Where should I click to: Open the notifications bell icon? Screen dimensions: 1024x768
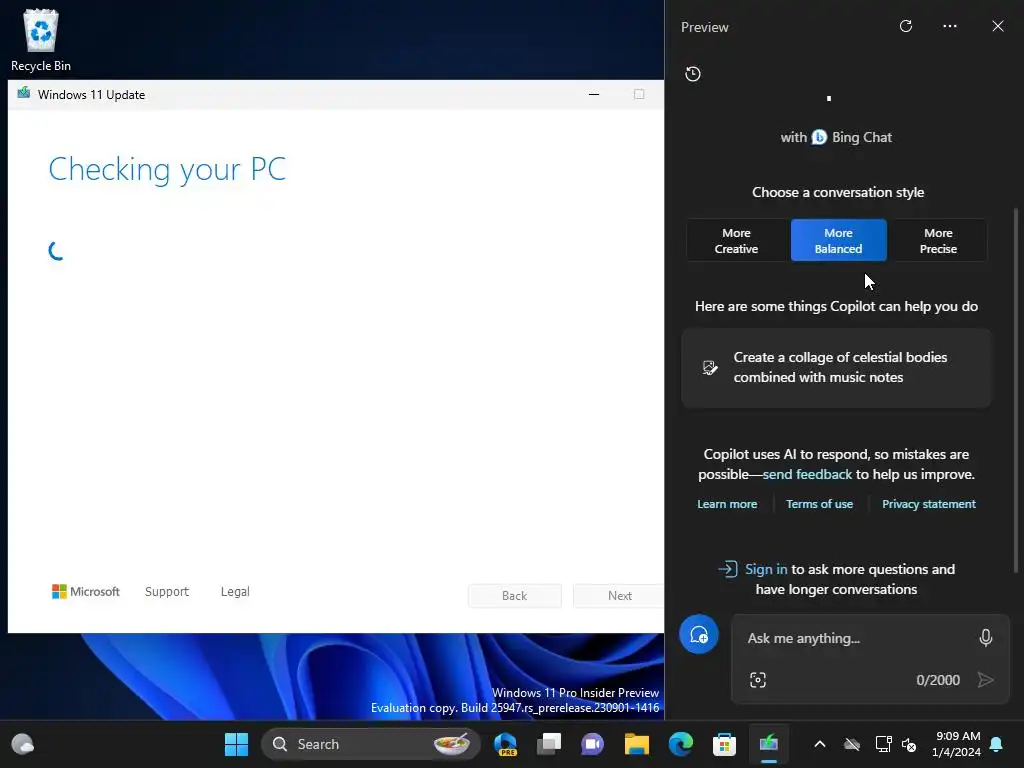[997, 744]
